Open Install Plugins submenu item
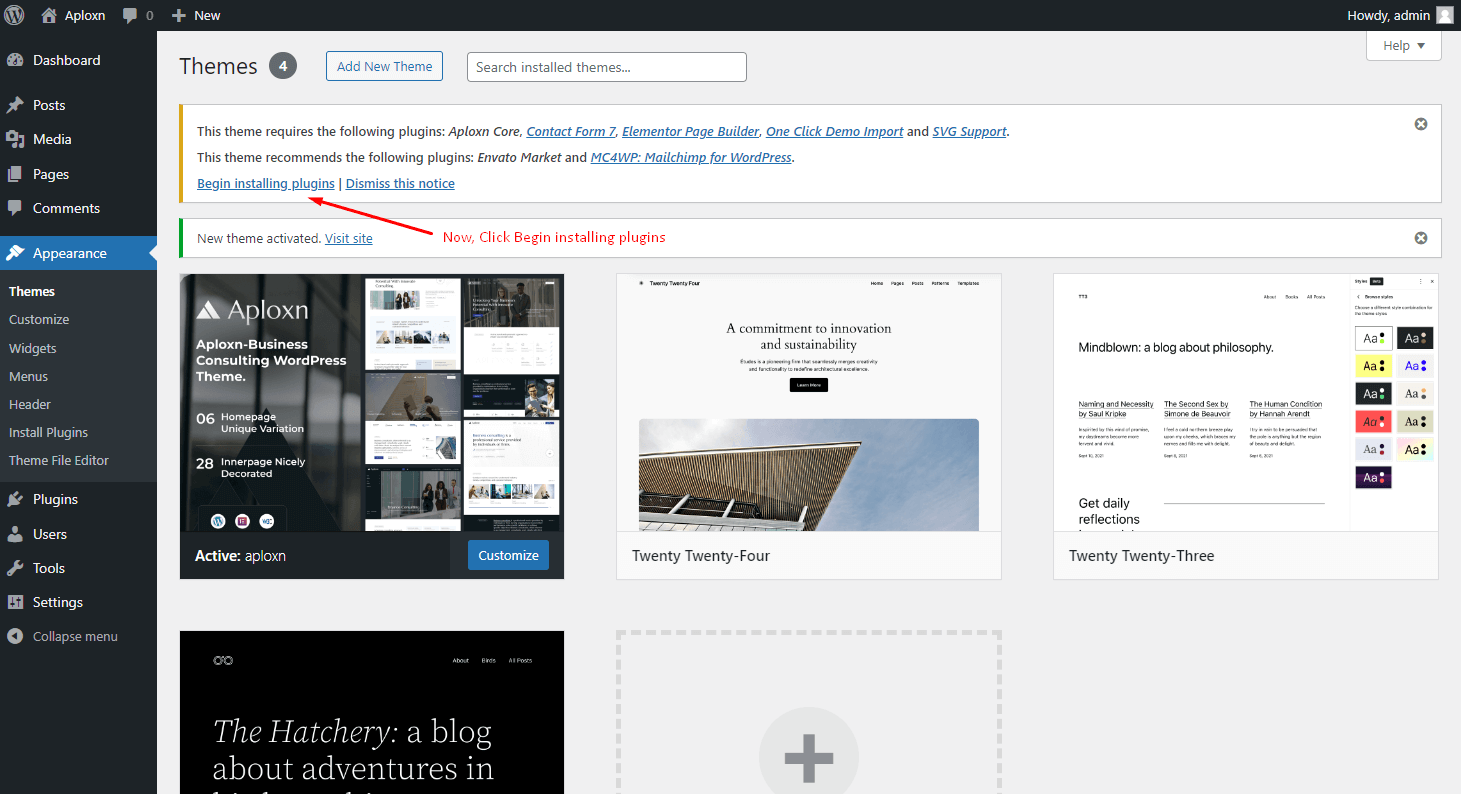The height and width of the screenshot is (794, 1461). click(48, 432)
